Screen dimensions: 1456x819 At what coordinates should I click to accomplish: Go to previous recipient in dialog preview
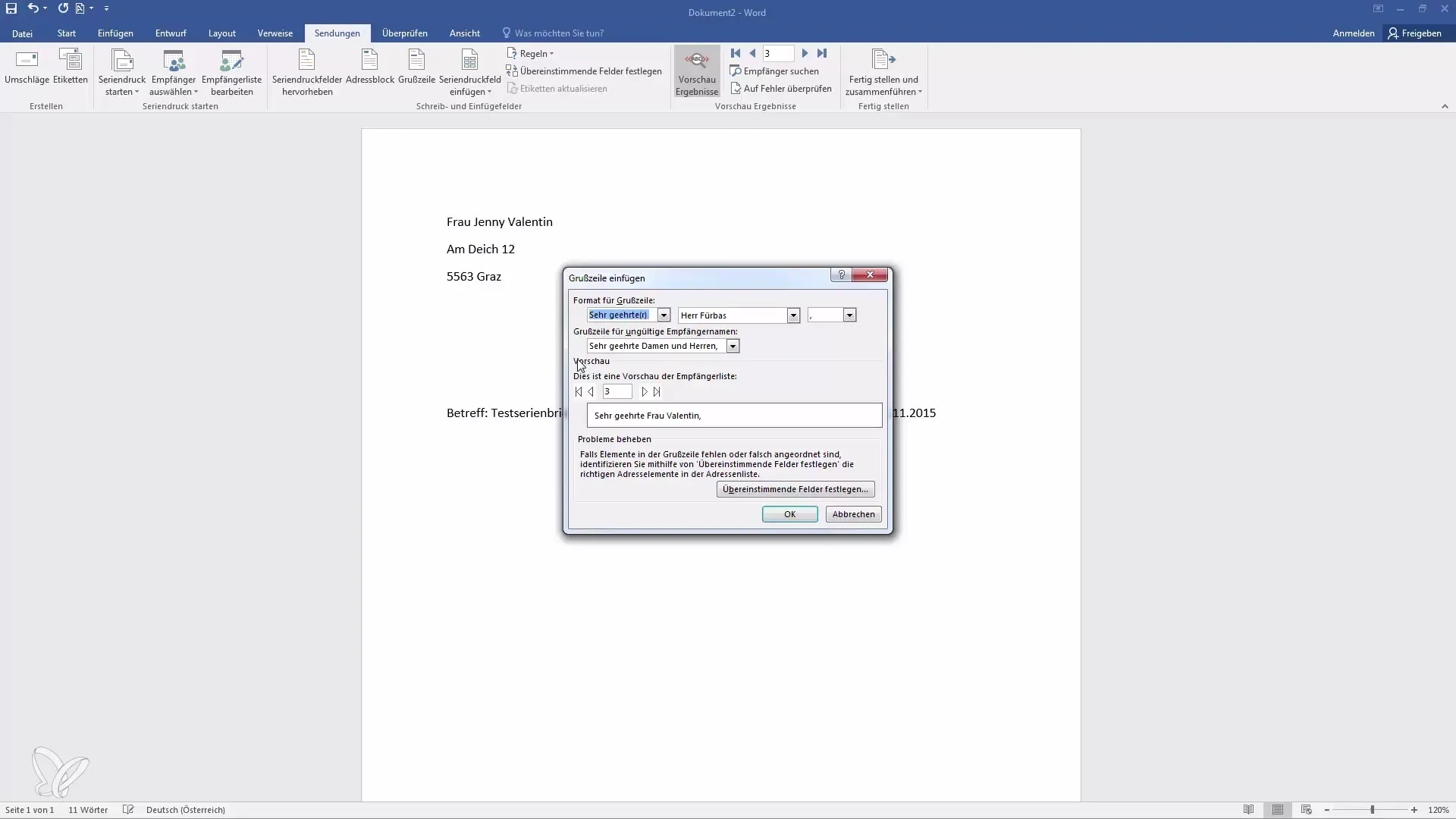coord(591,392)
